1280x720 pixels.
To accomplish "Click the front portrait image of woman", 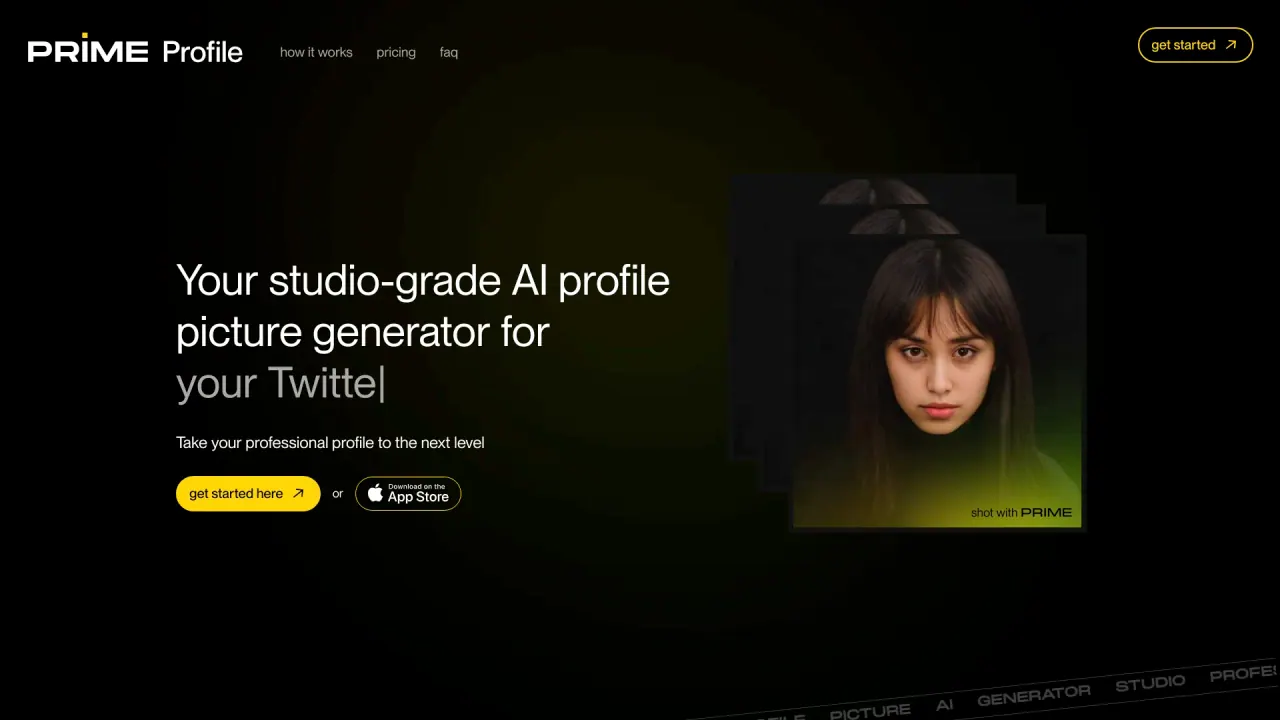I will point(939,381).
